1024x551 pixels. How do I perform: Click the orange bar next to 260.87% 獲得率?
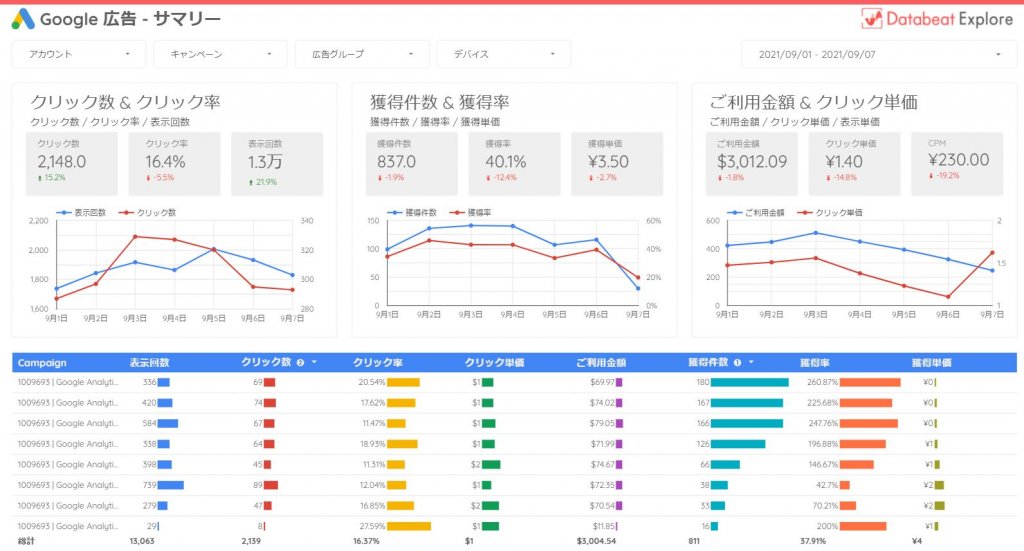coord(871,382)
